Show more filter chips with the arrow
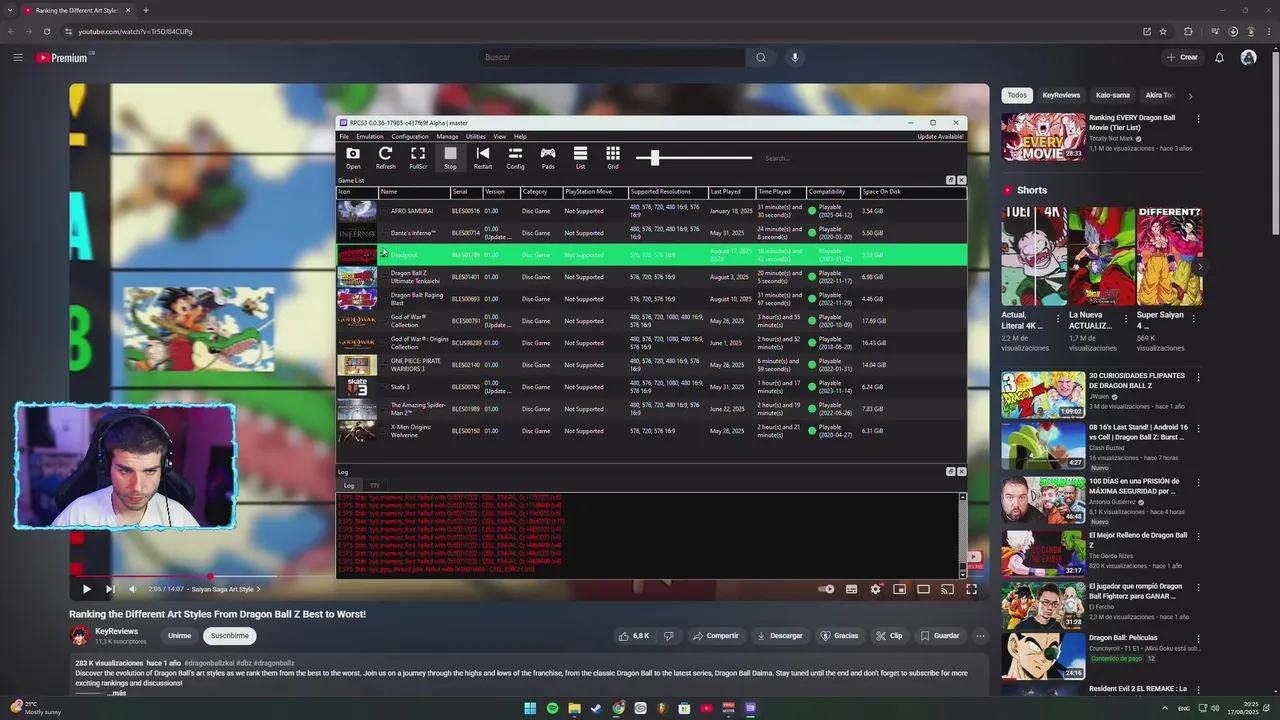This screenshot has width=1280, height=720. 1189,95
